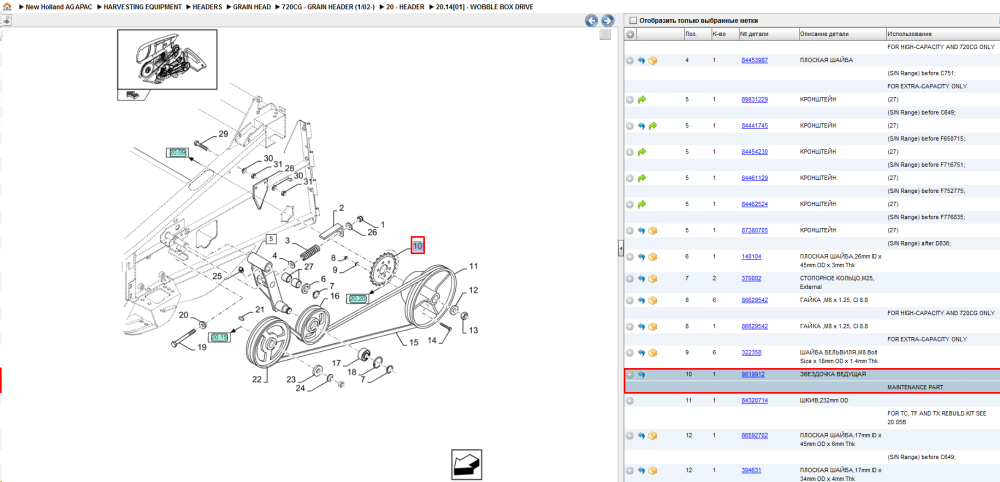Click the square button at the diagram's top-right corner
Image resolution: width=1000 pixels, height=482 pixels.
605,34
